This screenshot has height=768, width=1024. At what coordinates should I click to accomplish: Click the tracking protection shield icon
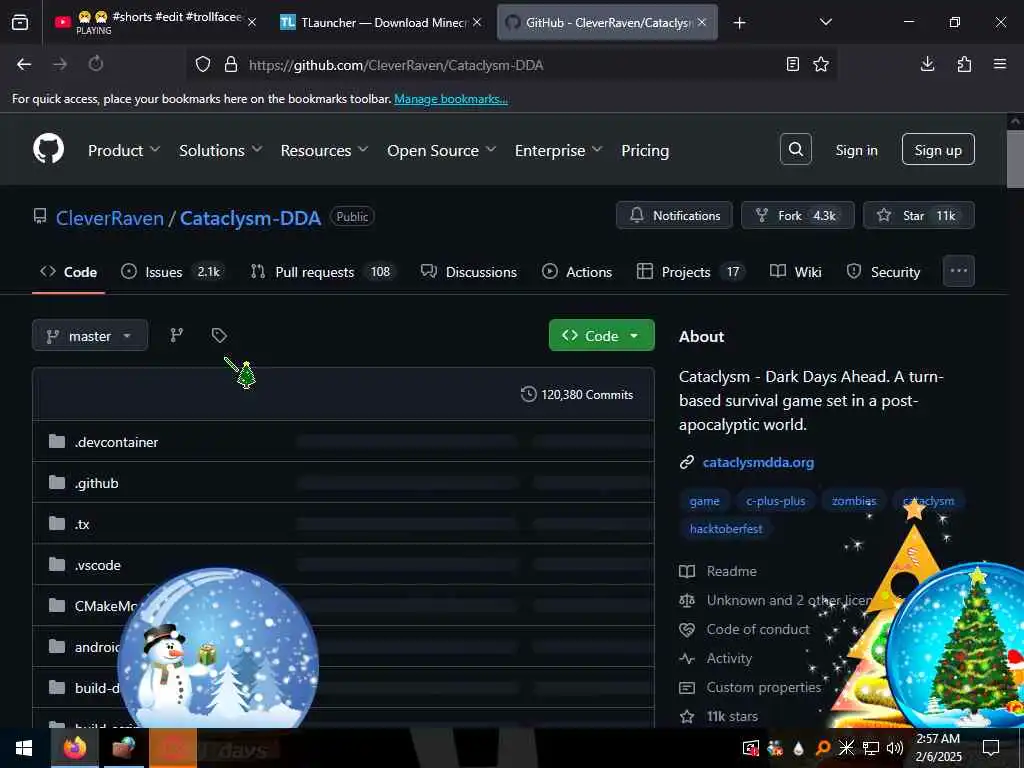click(x=203, y=64)
